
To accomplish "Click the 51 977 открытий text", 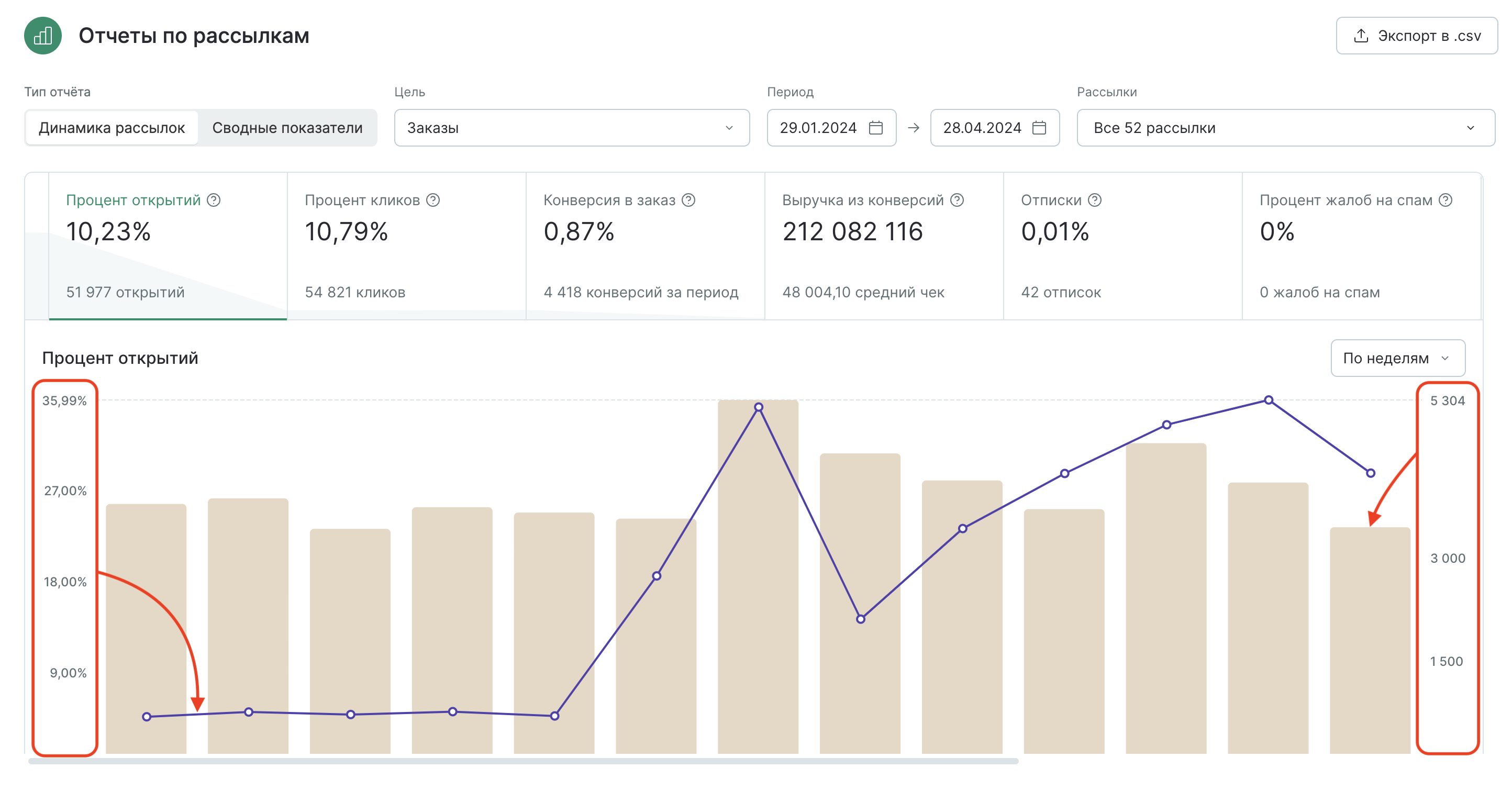I will 125,293.
